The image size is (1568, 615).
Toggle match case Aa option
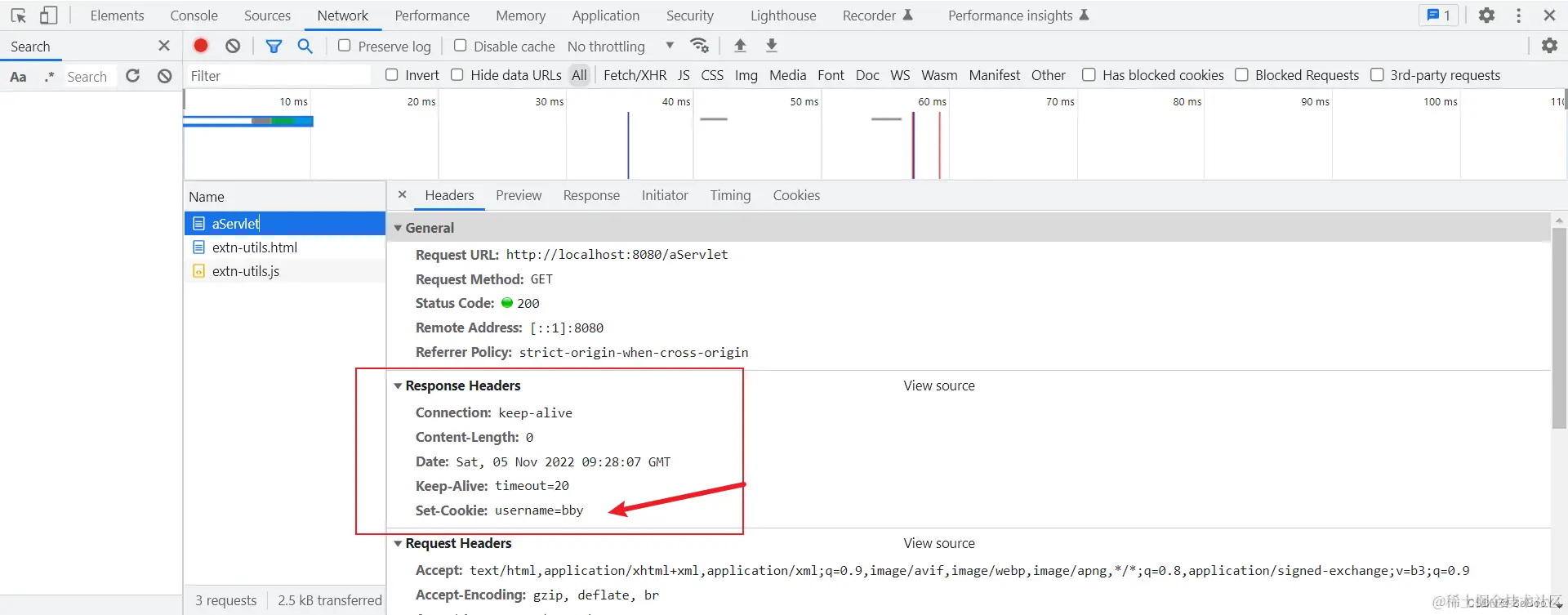(18, 77)
